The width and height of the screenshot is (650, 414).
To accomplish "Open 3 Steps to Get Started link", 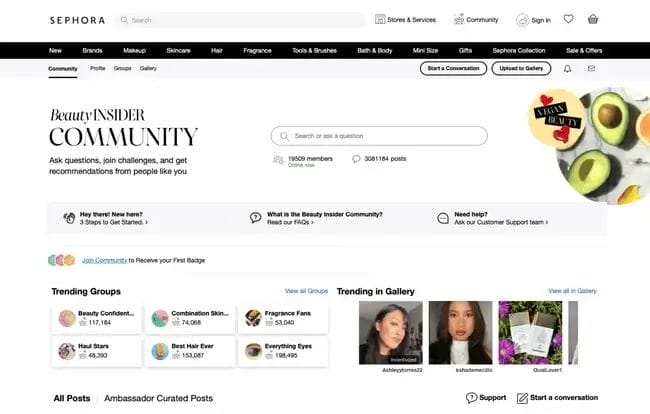I will [114, 223].
